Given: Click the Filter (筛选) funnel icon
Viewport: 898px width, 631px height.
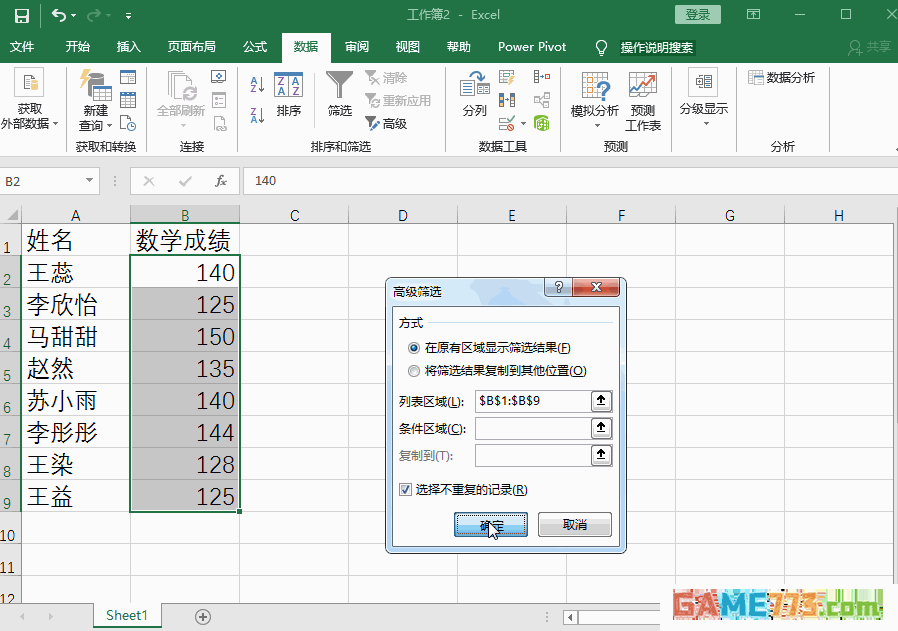Looking at the screenshot, I should click(x=340, y=86).
